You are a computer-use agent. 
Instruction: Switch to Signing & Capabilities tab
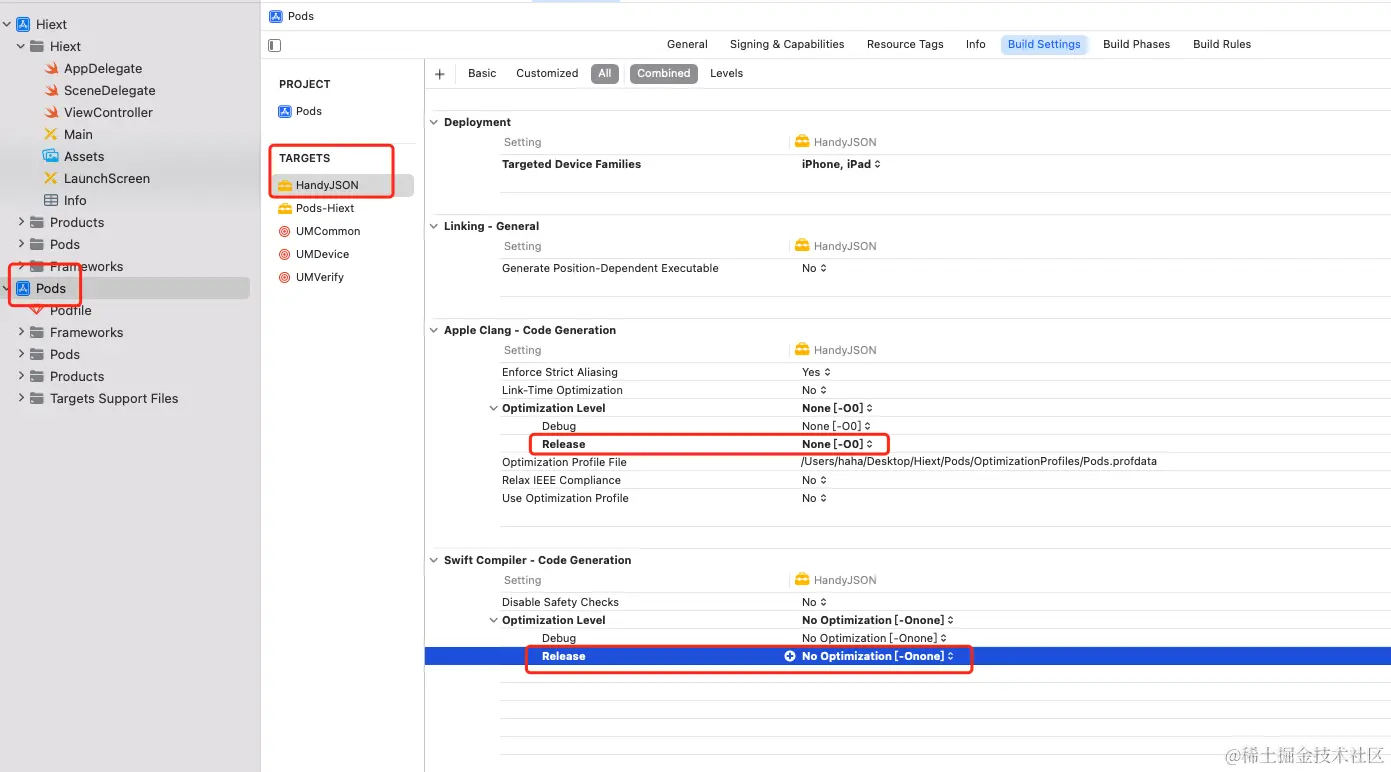click(787, 44)
